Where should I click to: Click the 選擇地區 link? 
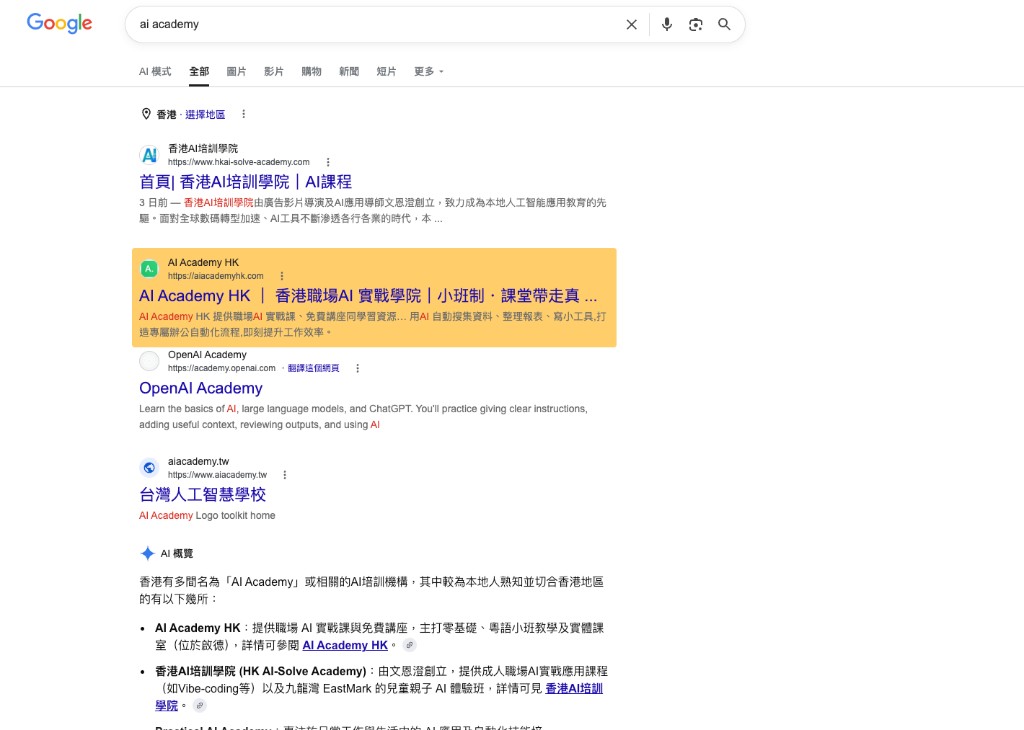(205, 114)
